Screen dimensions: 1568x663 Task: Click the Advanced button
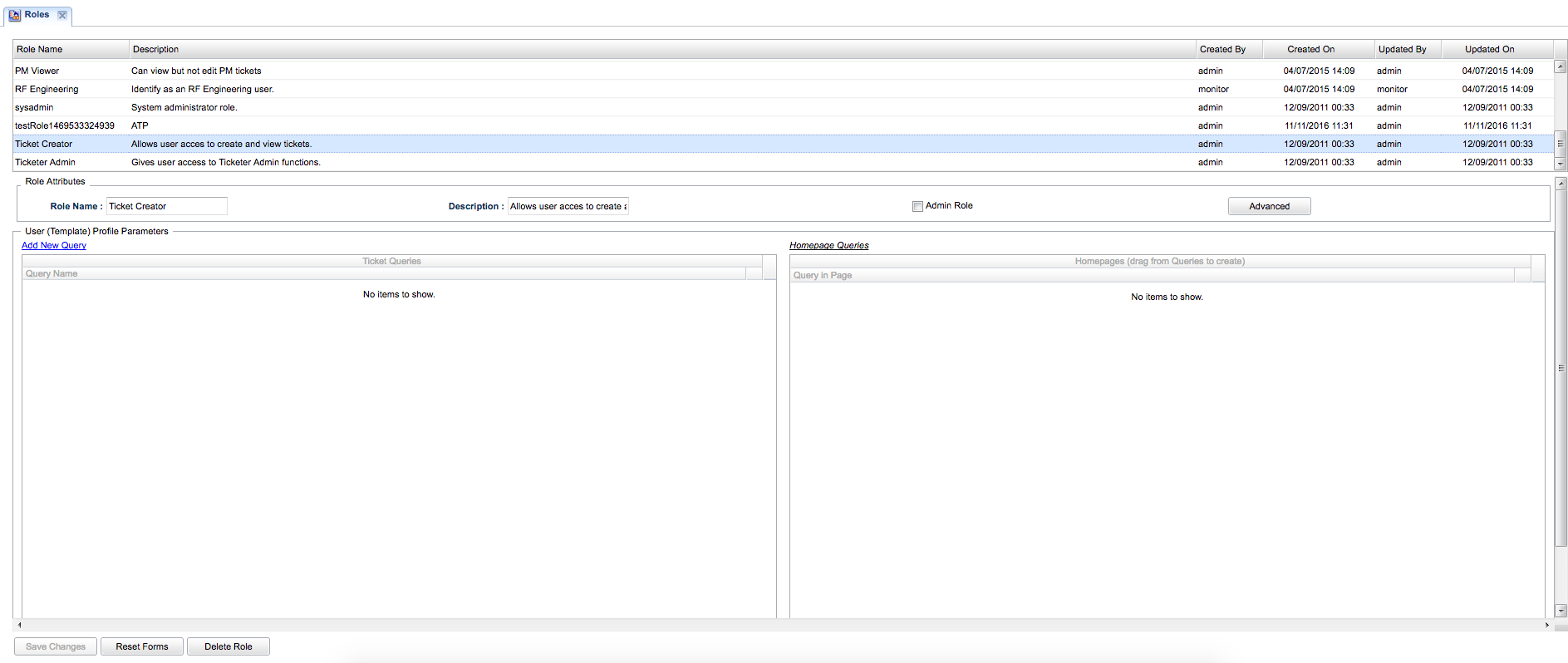click(x=1269, y=206)
